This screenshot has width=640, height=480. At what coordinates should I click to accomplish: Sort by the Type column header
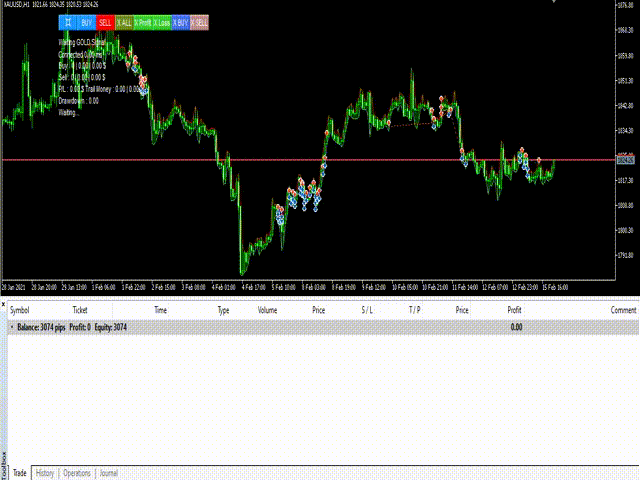coord(223,311)
